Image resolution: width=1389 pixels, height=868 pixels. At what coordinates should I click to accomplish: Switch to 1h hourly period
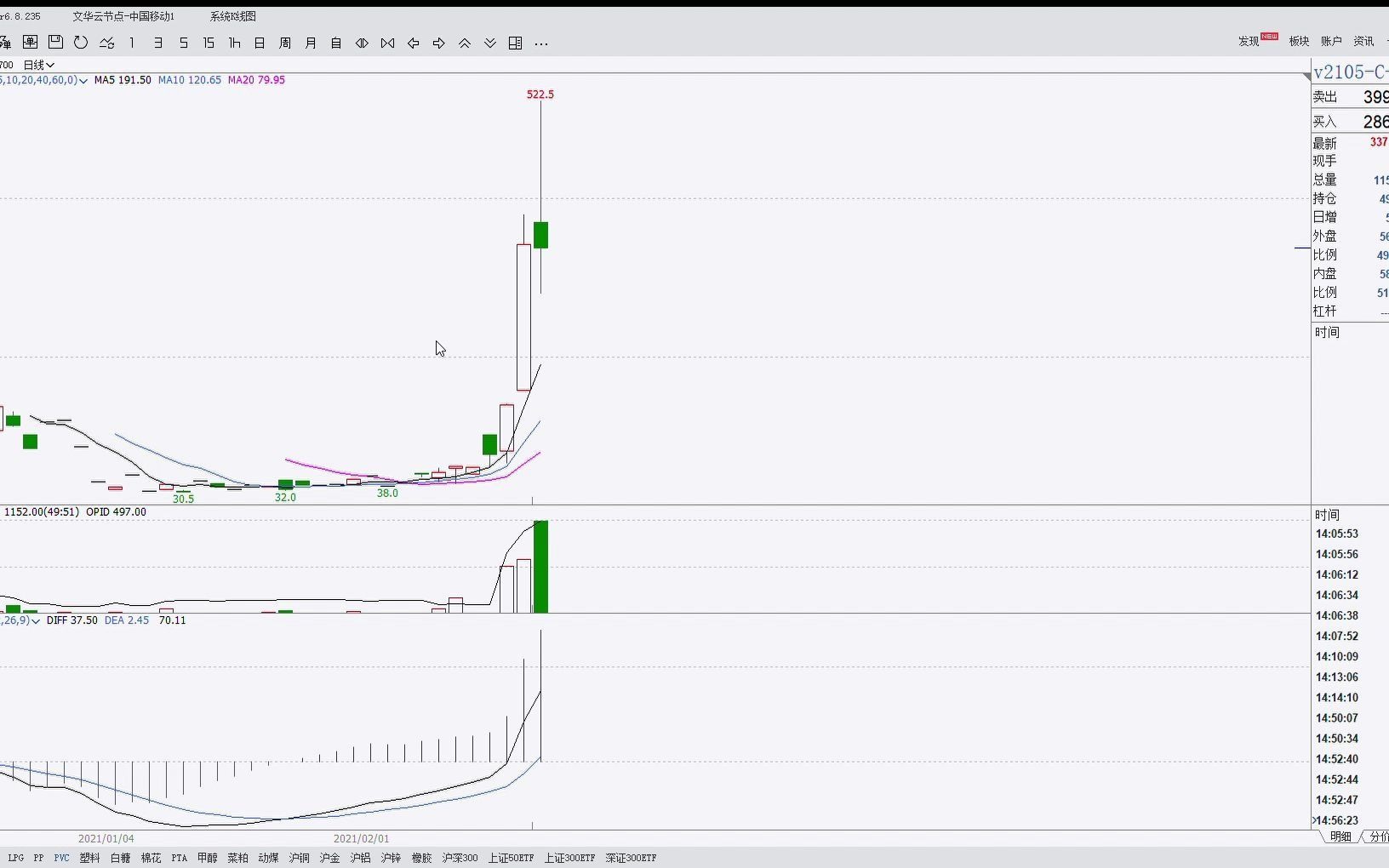(x=234, y=43)
